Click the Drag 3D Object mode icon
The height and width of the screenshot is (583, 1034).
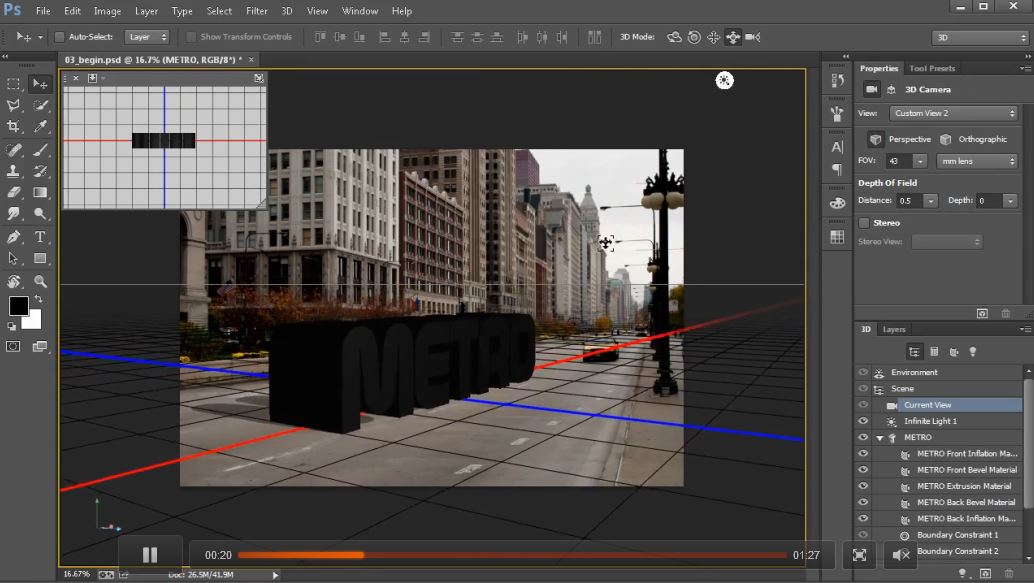click(714, 37)
